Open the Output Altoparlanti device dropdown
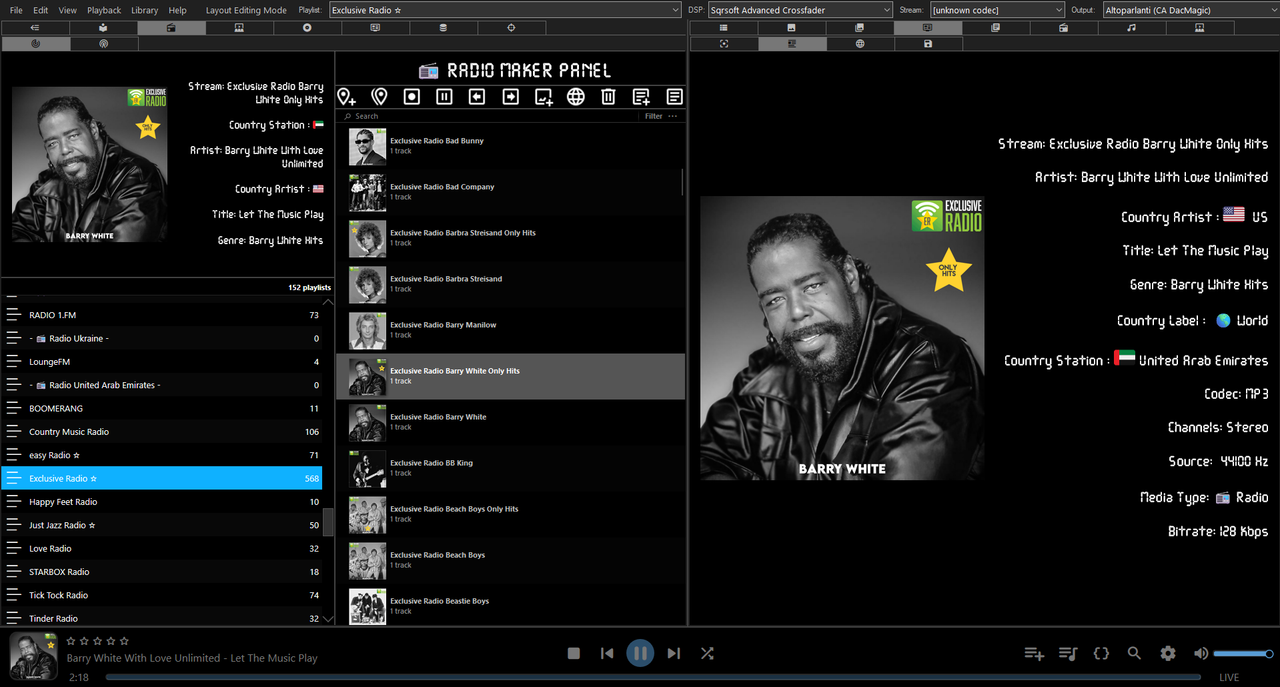 (1189, 10)
